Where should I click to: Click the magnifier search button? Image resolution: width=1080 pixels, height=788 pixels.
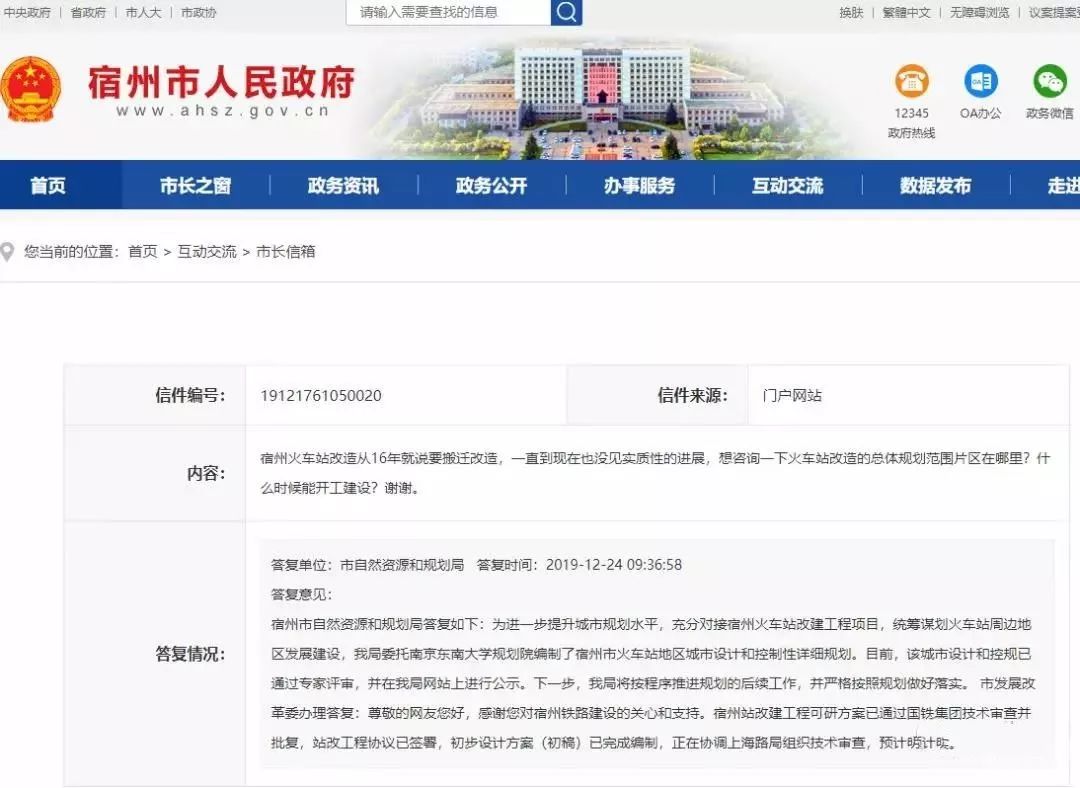coord(566,12)
